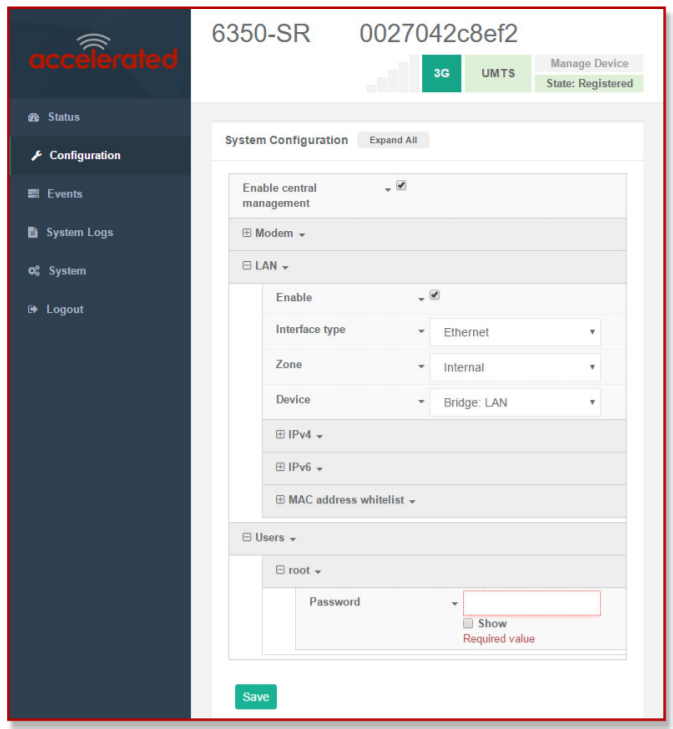673x729 pixels.
Task: Check the Show password checkbox
Action: coord(468,623)
